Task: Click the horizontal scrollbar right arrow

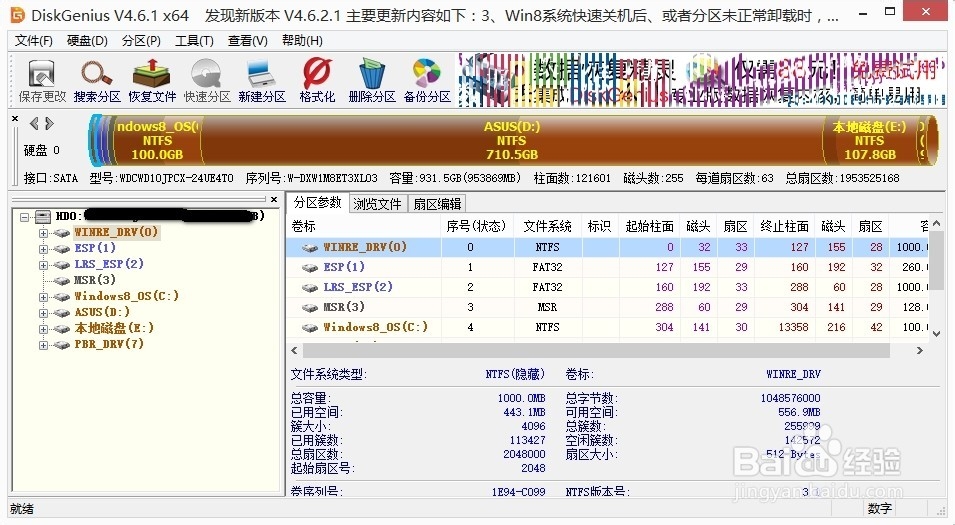Action: (x=920, y=351)
